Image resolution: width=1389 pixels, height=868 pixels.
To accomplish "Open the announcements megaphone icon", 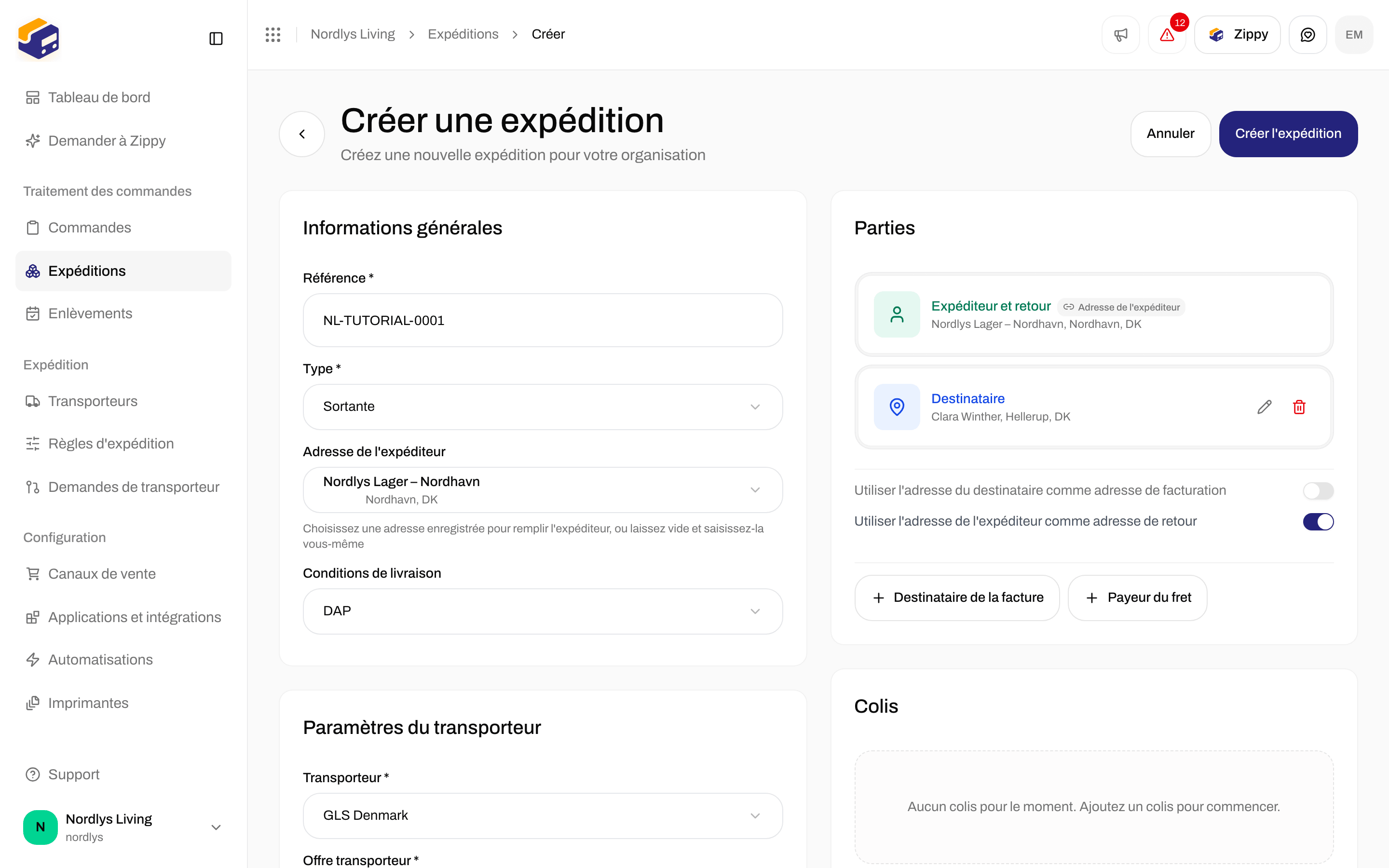I will point(1120,34).
